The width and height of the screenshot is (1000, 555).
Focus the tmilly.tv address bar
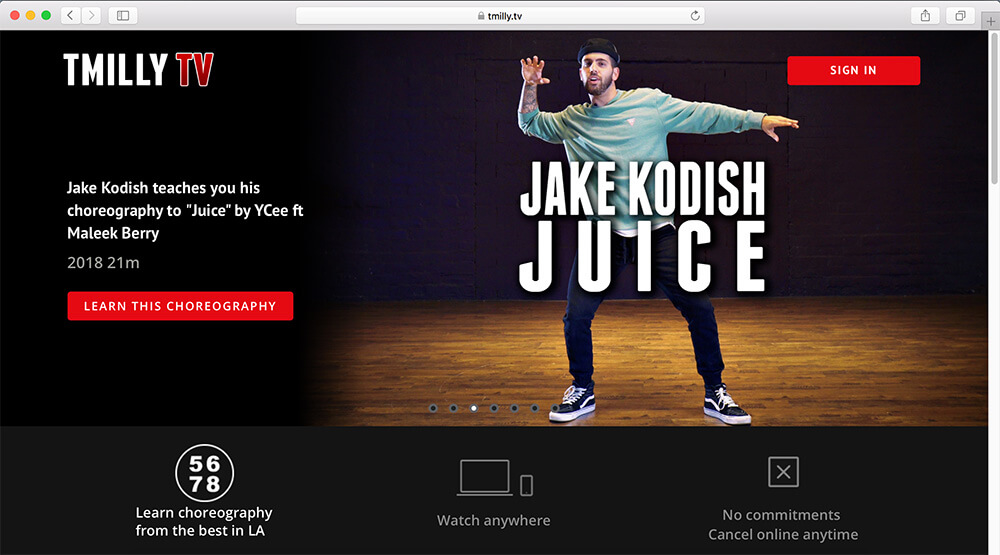[500, 15]
